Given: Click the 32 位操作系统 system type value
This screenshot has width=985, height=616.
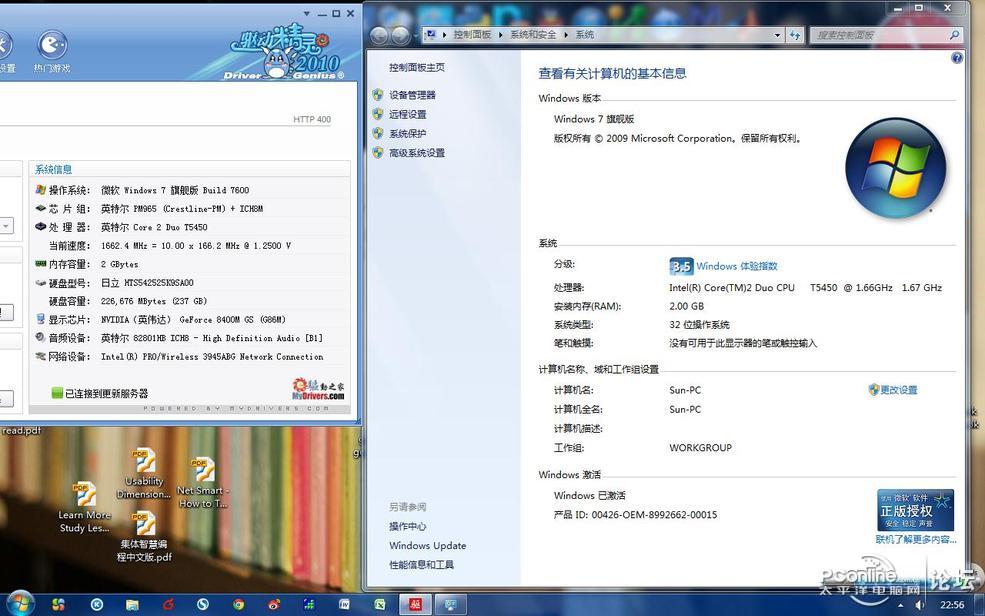Looking at the screenshot, I should (x=699, y=325).
